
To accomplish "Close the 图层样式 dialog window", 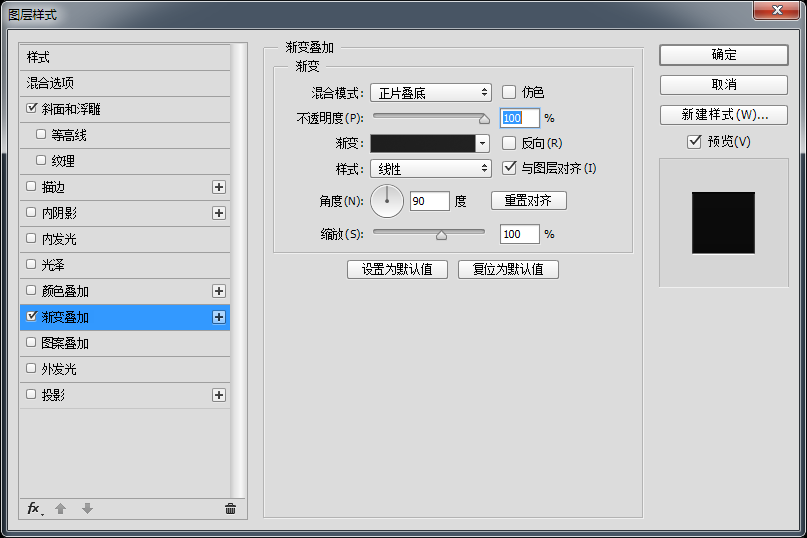I will [x=777, y=10].
